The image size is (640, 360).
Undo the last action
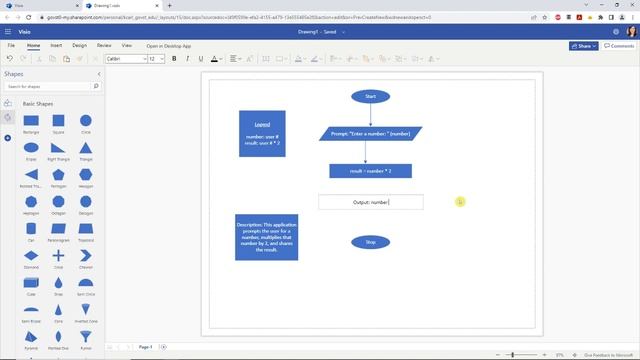[x=10, y=59]
